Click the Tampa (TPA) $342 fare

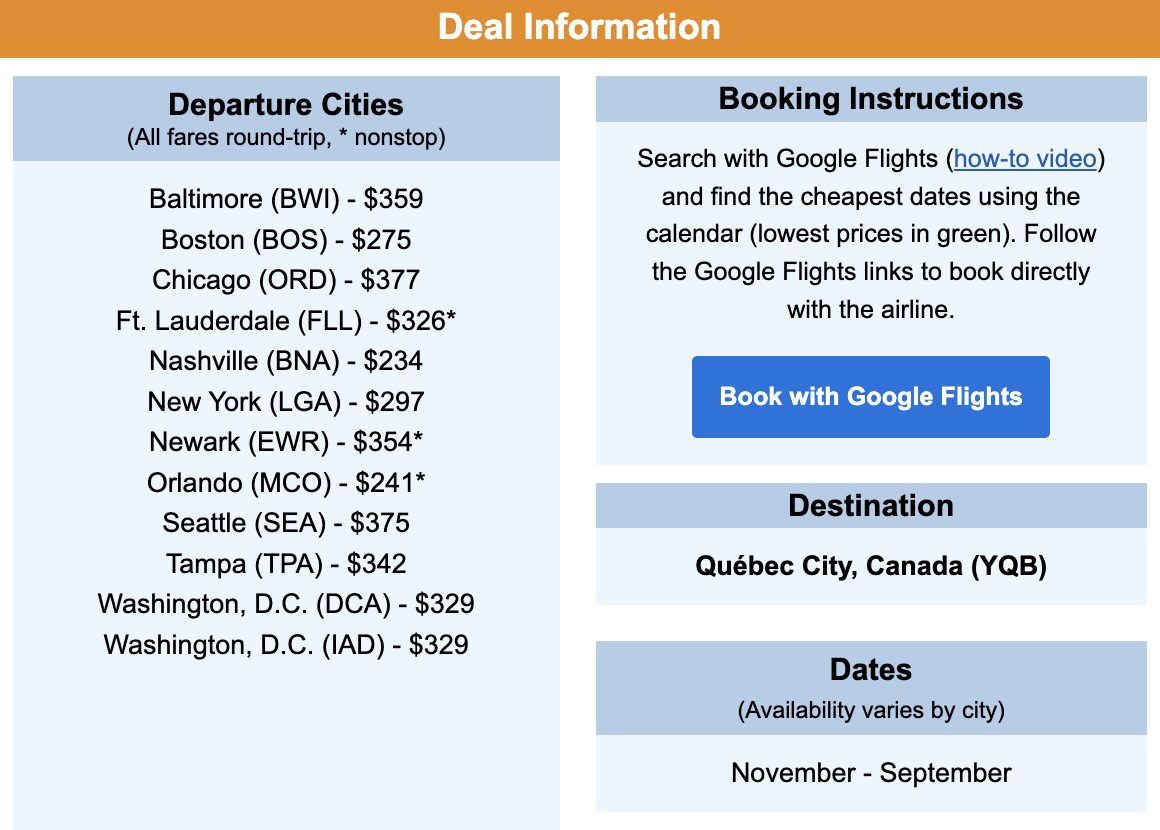(286, 564)
